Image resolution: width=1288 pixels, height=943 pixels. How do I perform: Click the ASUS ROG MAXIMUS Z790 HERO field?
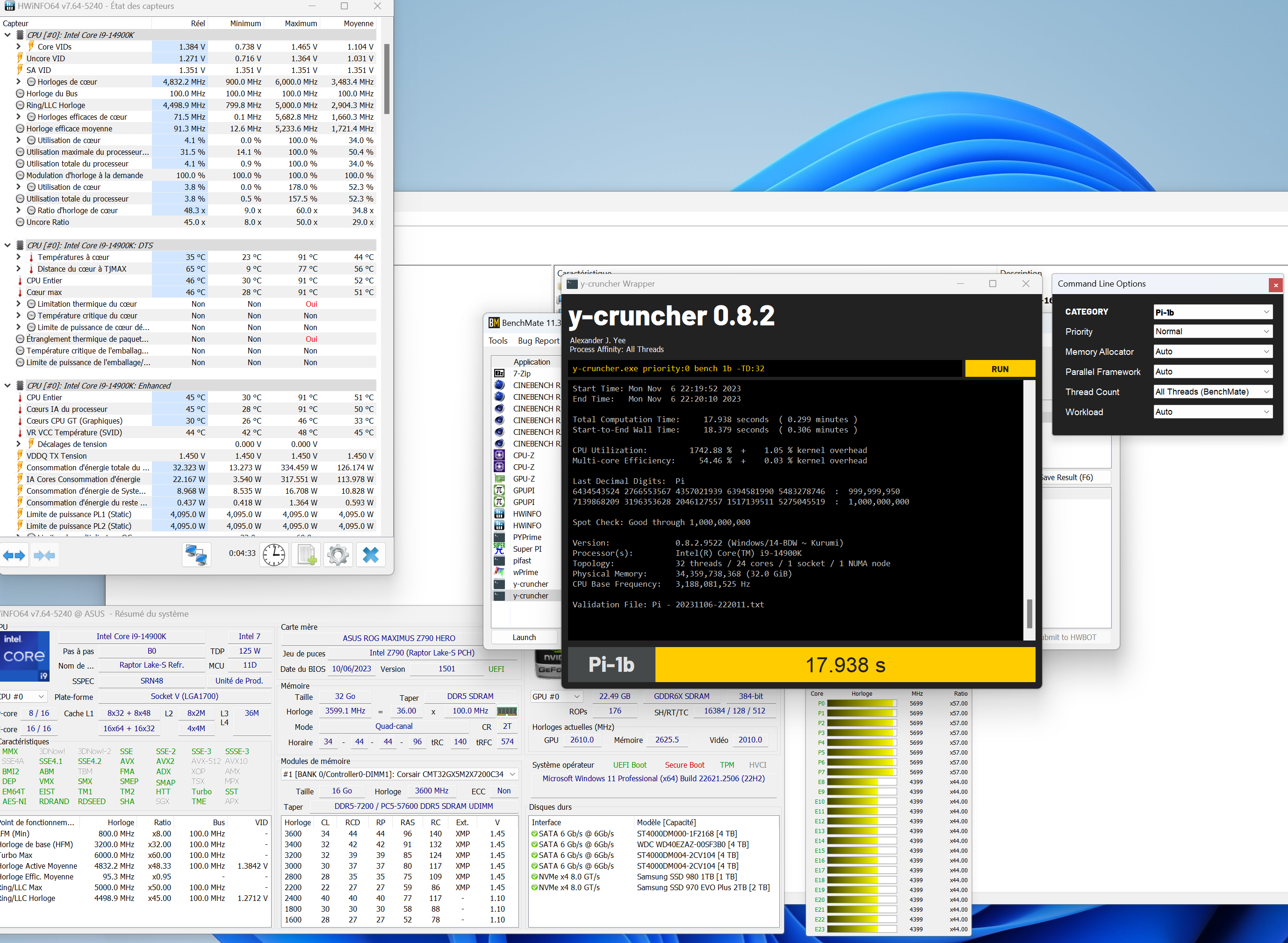click(x=399, y=638)
